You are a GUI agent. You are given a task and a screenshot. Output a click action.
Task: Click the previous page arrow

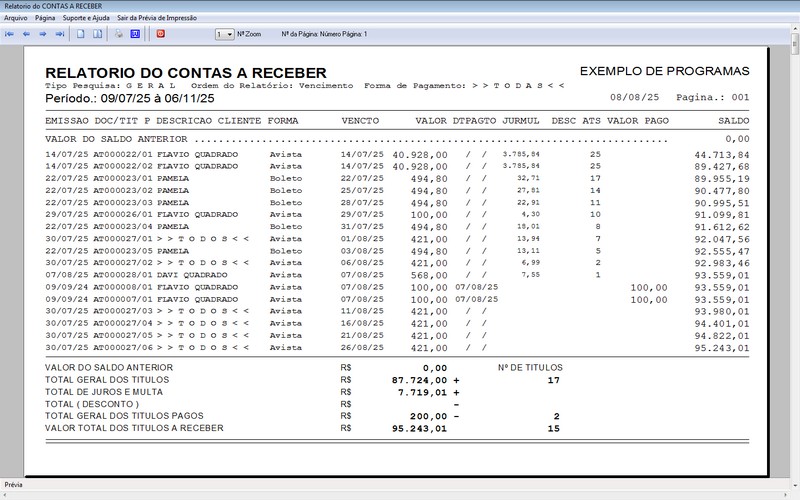click(x=26, y=34)
